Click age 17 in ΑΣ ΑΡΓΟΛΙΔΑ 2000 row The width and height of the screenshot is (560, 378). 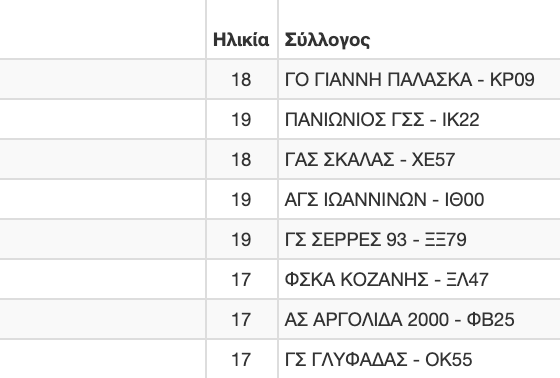[x=241, y=319]
